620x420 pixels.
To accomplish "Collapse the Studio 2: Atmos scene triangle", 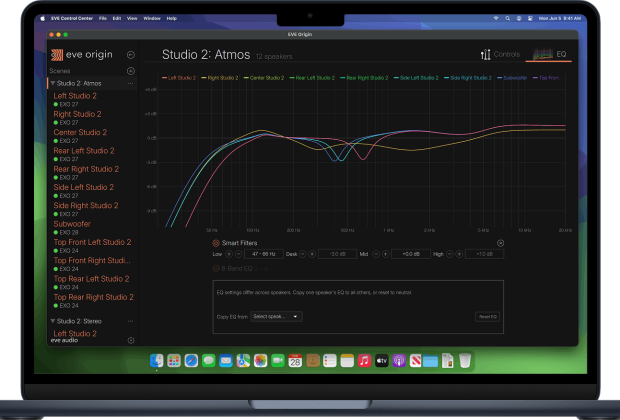I will pyautogui.click(x=53, y=83).
